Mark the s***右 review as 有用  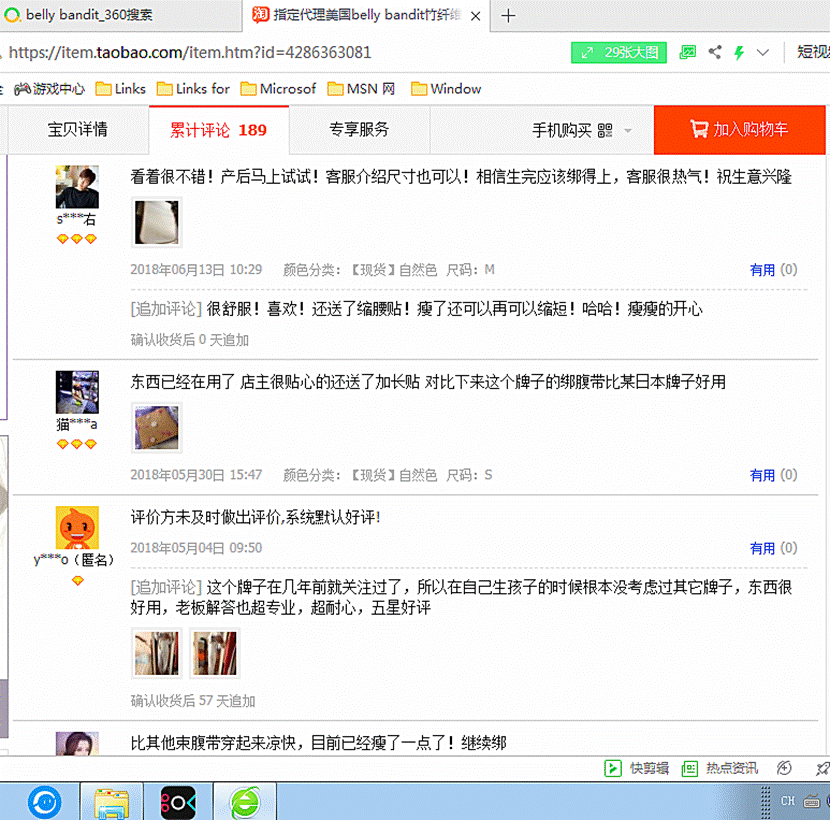762,270
